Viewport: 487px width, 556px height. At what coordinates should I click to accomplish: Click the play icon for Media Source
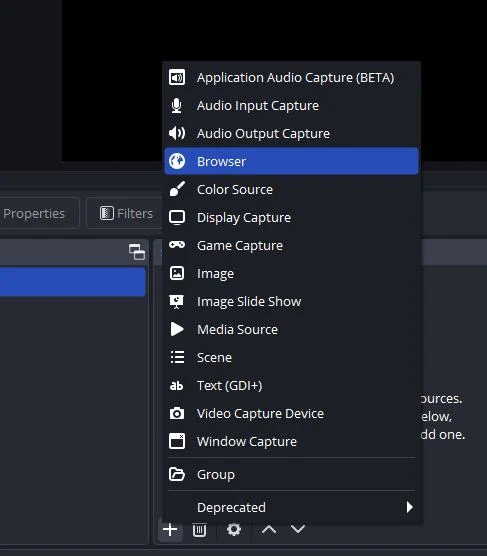177,329
